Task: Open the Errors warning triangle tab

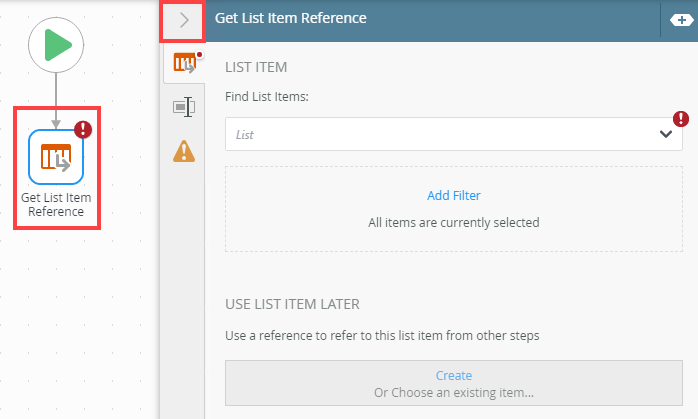Action: (184, 151)
